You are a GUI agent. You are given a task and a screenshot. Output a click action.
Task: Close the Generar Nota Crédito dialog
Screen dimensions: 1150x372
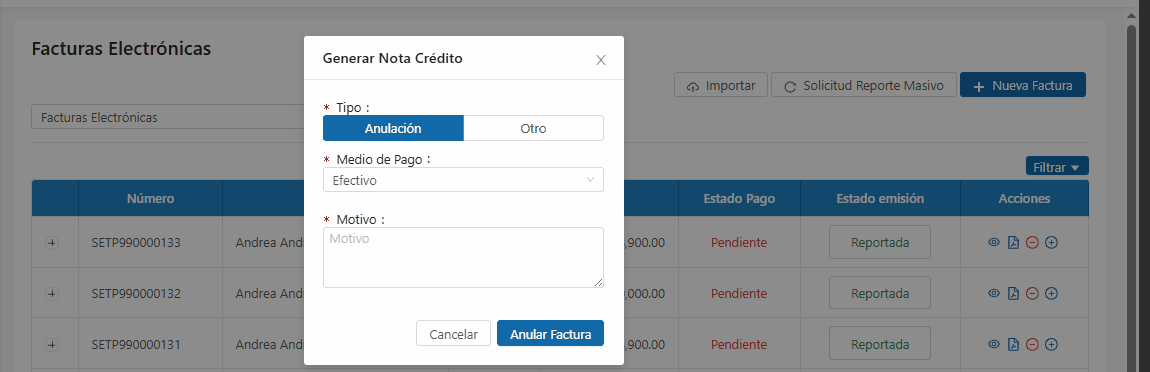[x=601, y=60]
